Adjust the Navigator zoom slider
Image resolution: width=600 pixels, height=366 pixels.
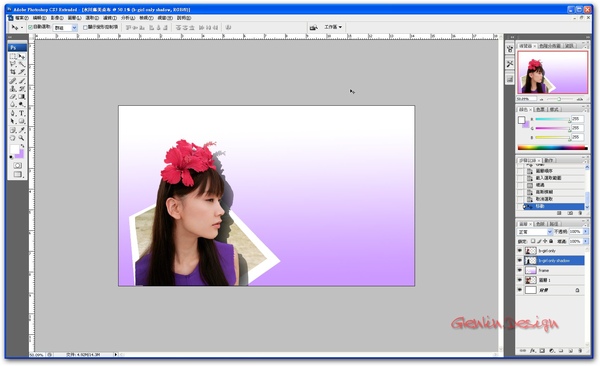tap(559, 99)
